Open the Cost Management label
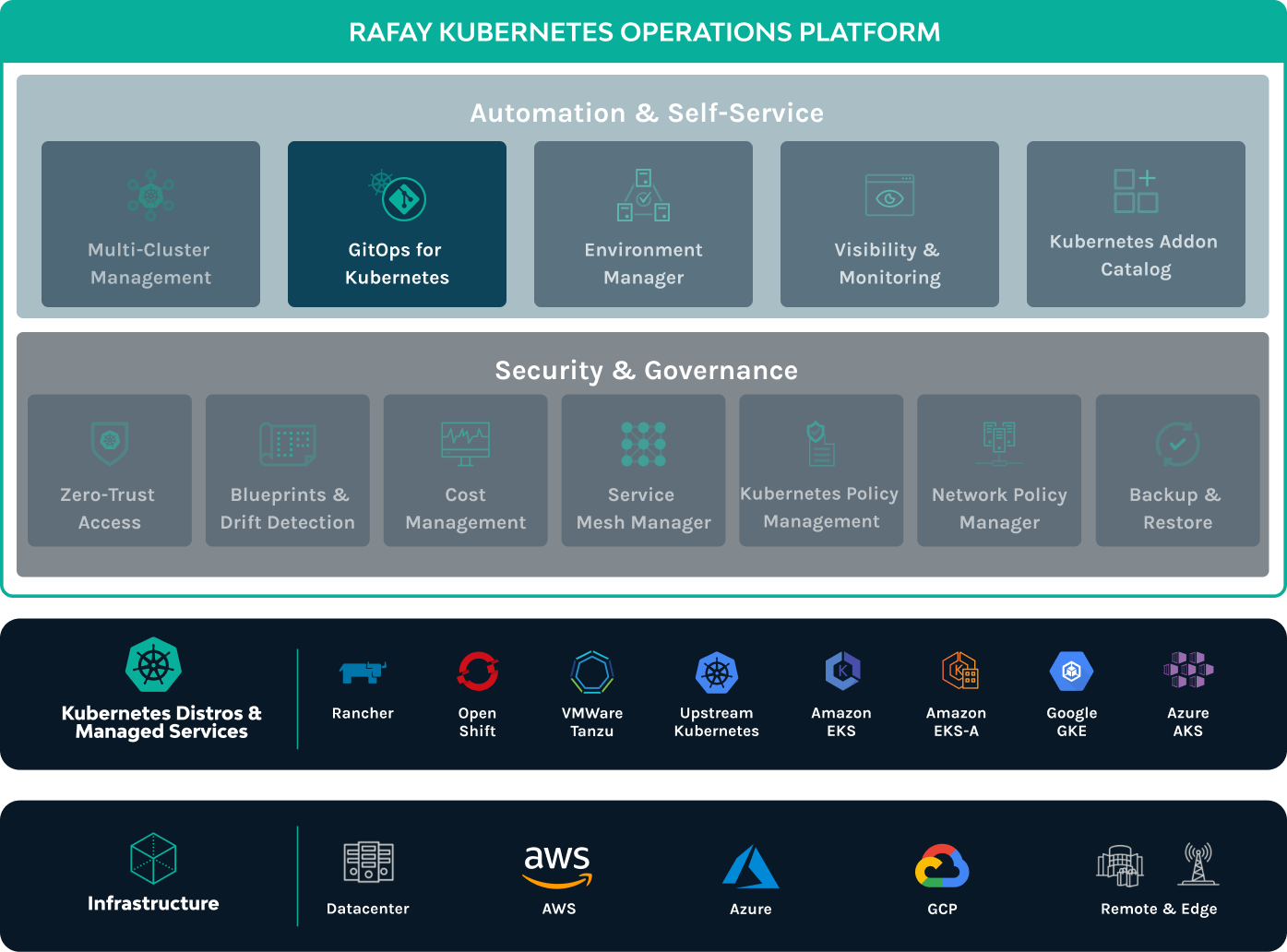 pos(465,508)
